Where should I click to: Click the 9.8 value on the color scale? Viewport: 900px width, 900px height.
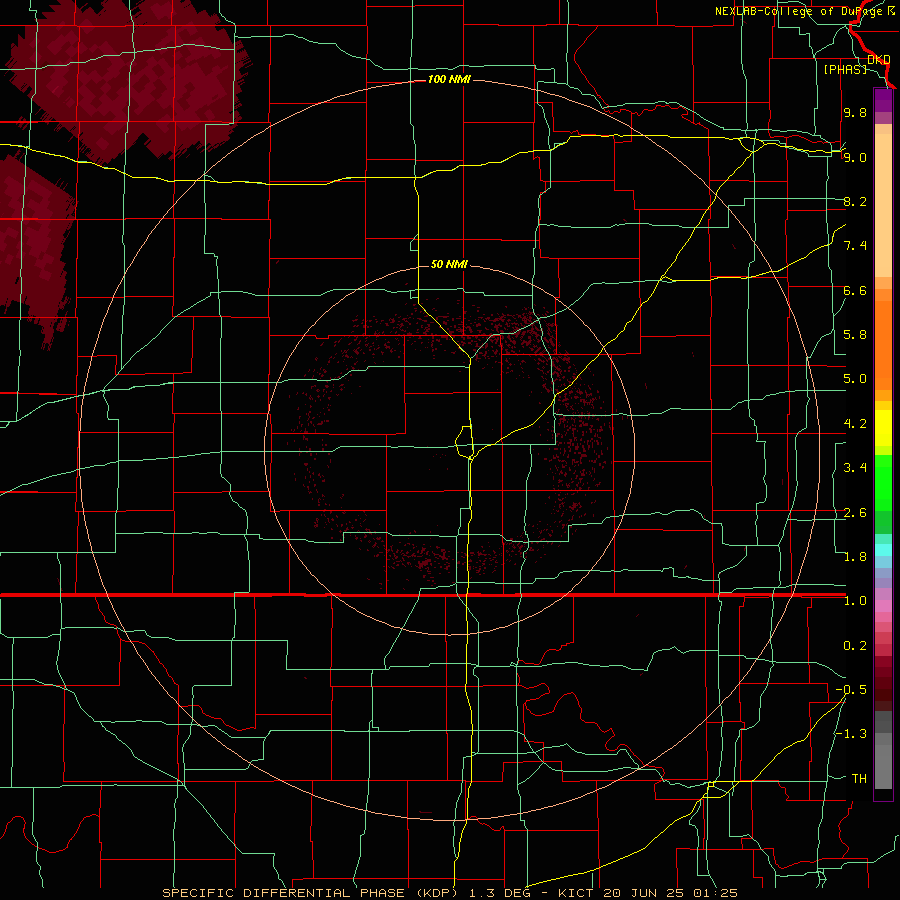click(x=855, y=112)
